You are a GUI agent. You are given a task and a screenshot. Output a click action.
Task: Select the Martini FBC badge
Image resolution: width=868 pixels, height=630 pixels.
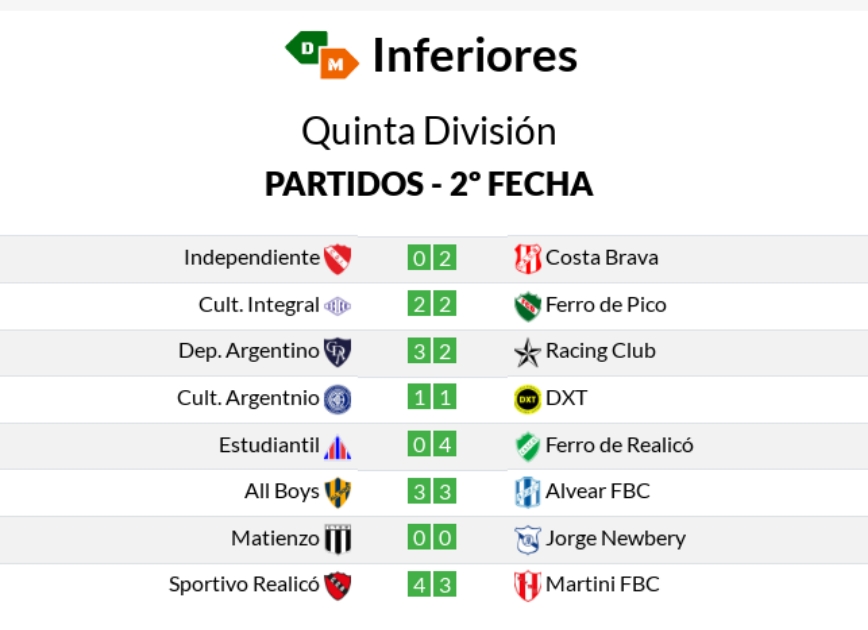527,586
